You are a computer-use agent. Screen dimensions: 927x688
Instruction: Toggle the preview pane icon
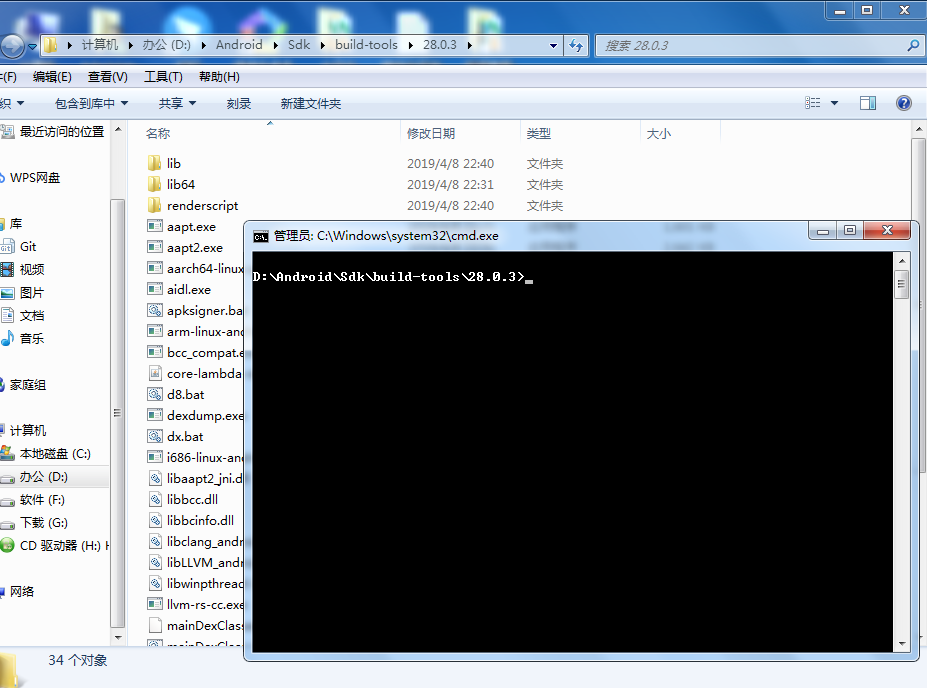tap(867, 102)
